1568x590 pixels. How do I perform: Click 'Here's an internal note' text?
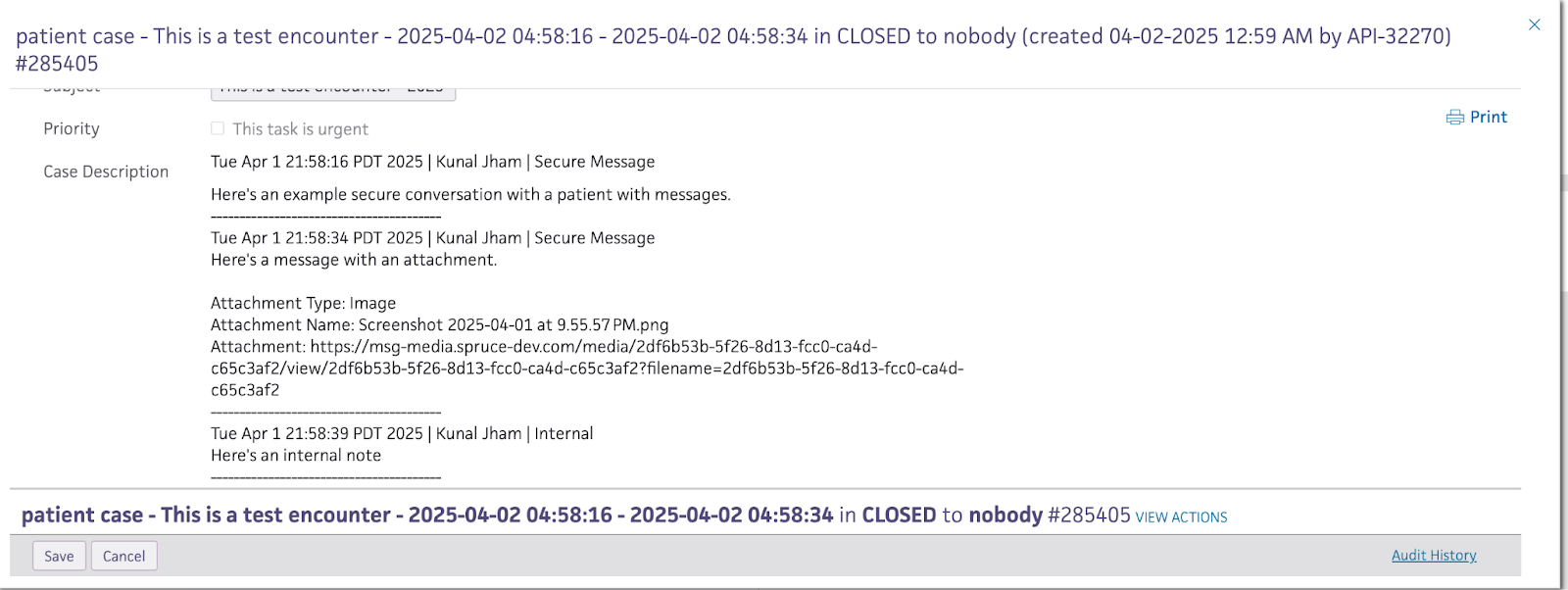pos(296,456)
